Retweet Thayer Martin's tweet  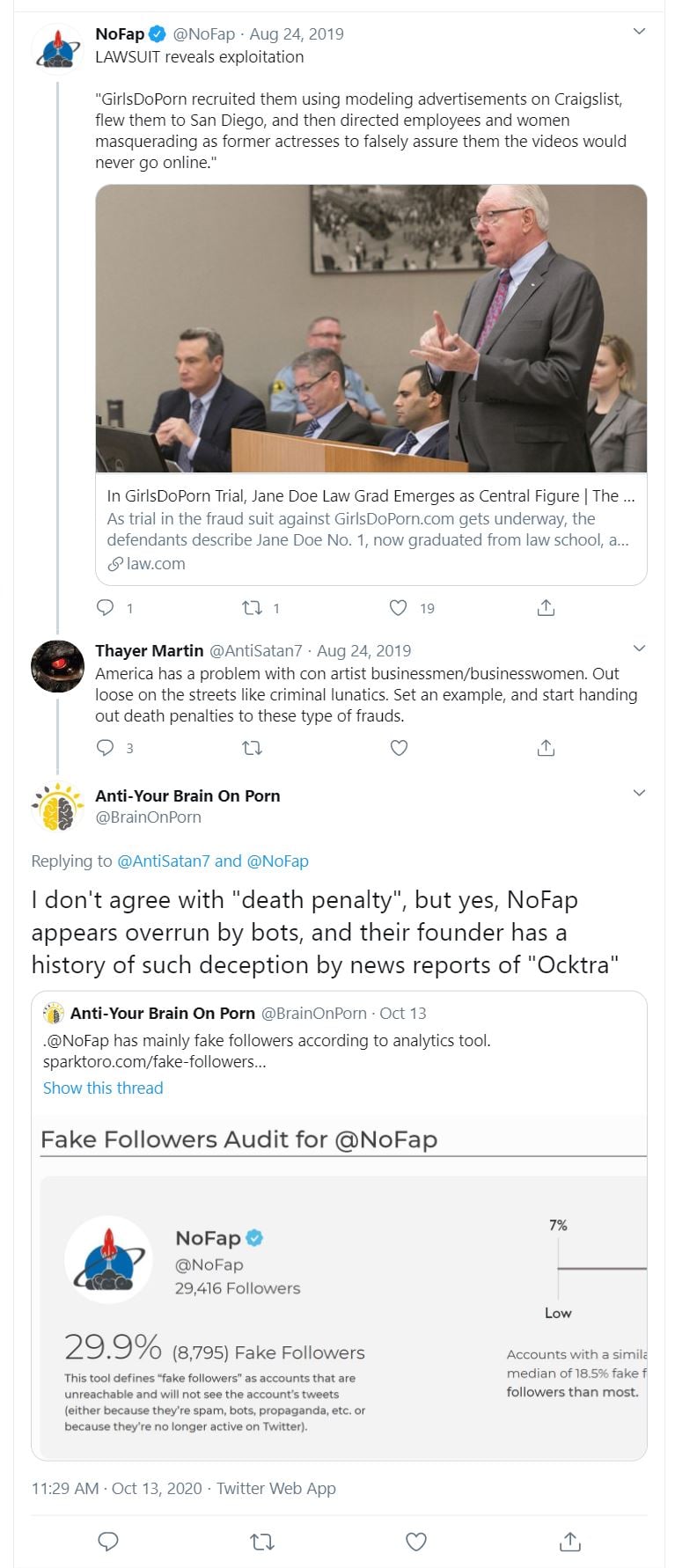click(x=253, y=748)
